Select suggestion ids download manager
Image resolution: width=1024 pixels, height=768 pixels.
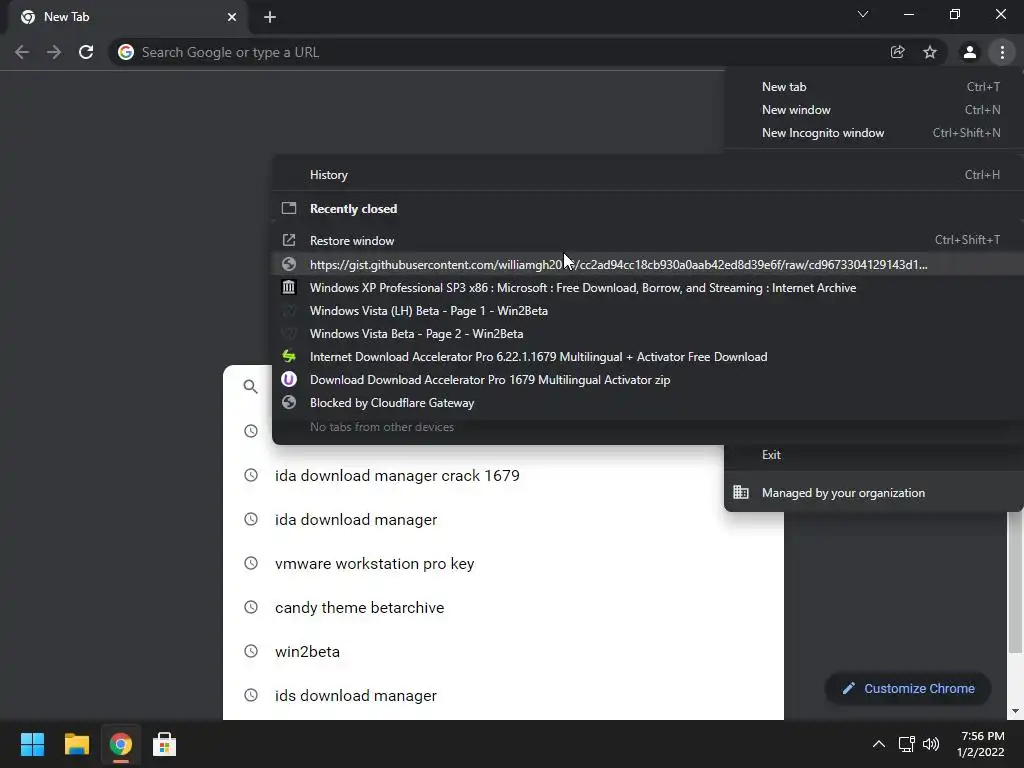pyautogui.click(x=503, y=696)
